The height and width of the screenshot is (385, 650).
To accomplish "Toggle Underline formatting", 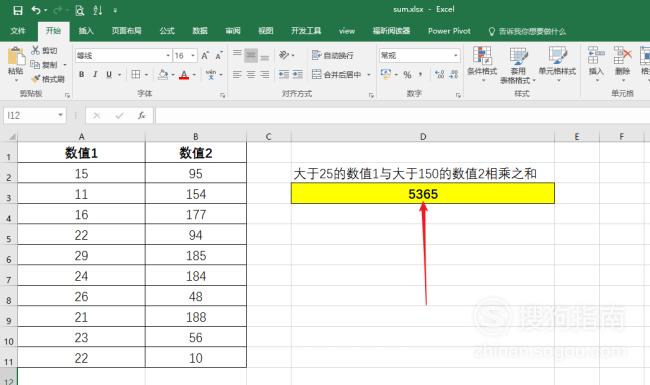I will pos(109,75).
